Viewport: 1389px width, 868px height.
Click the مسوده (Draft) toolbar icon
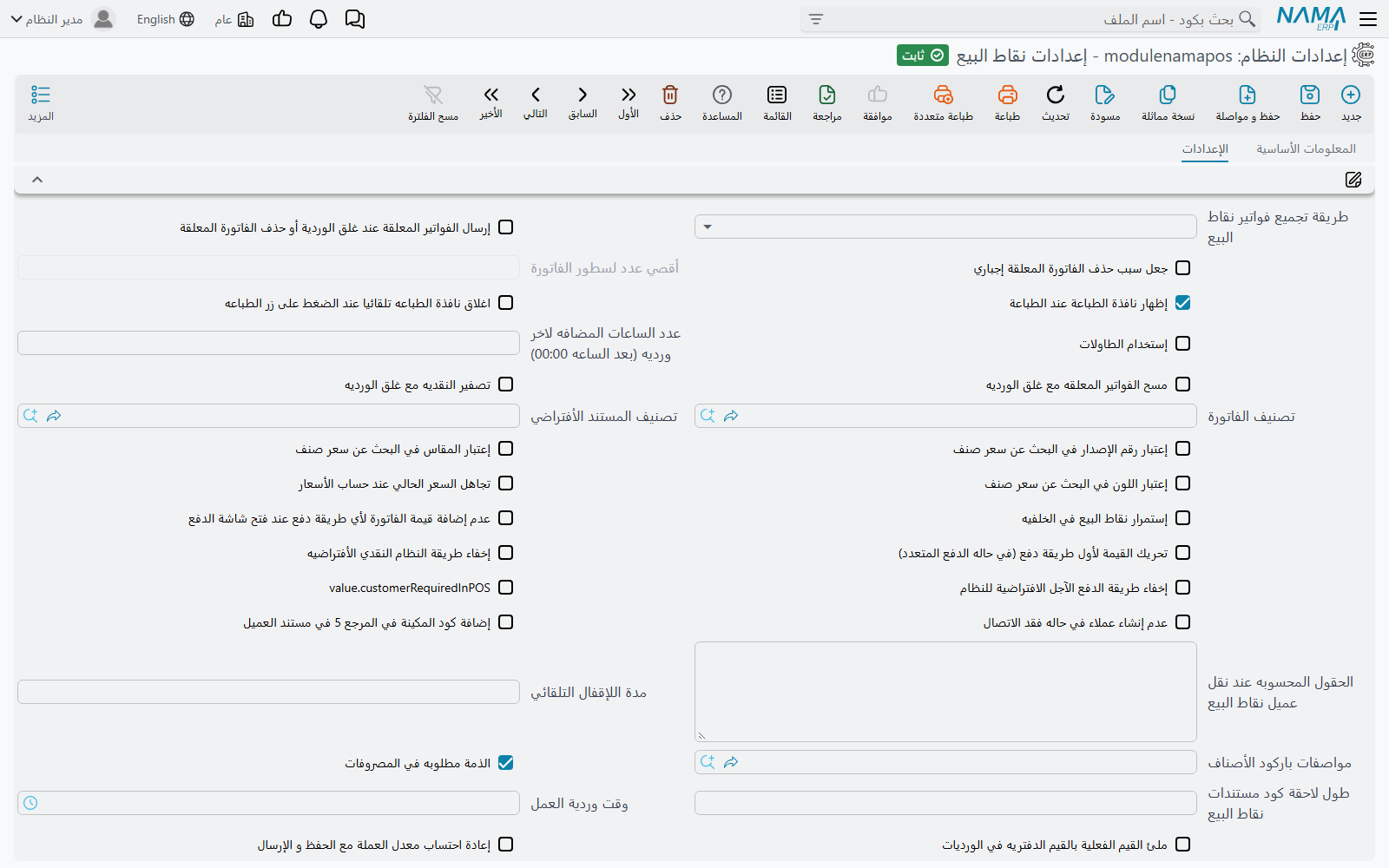click(1105, 95)
